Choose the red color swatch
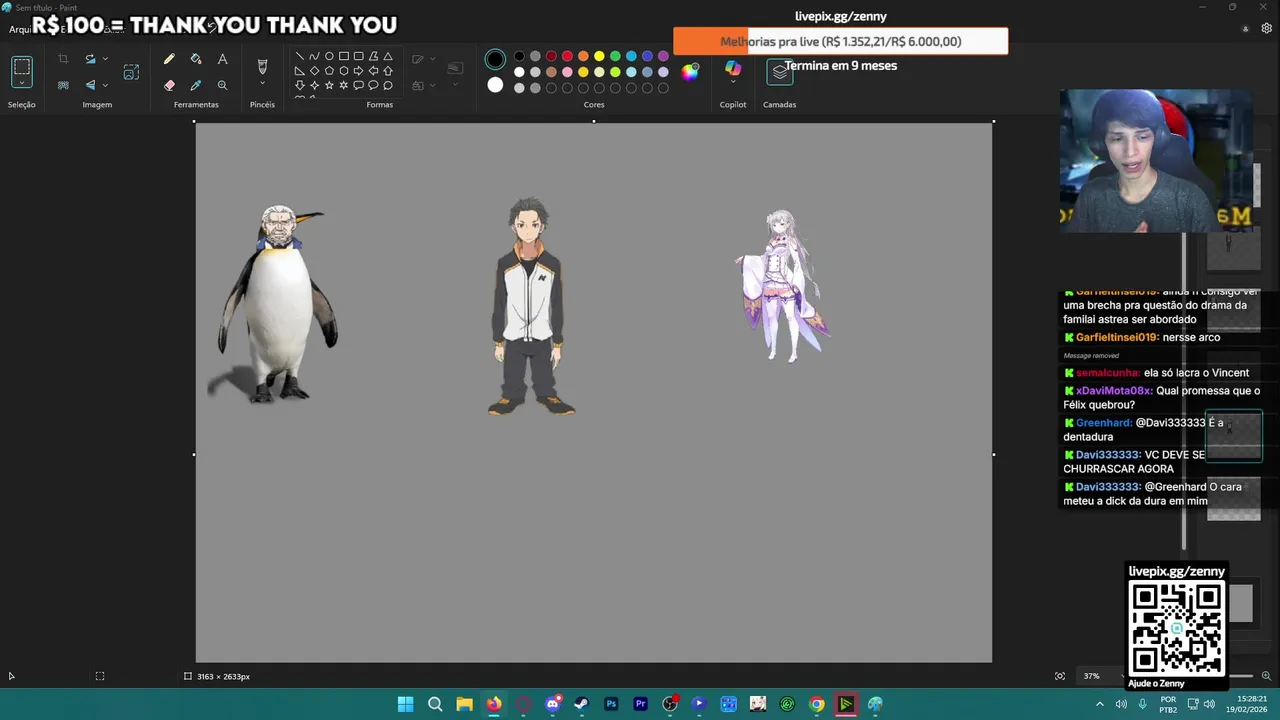Image resolution: width=1280 pixels, height=720 pixels. click(567, 56)
